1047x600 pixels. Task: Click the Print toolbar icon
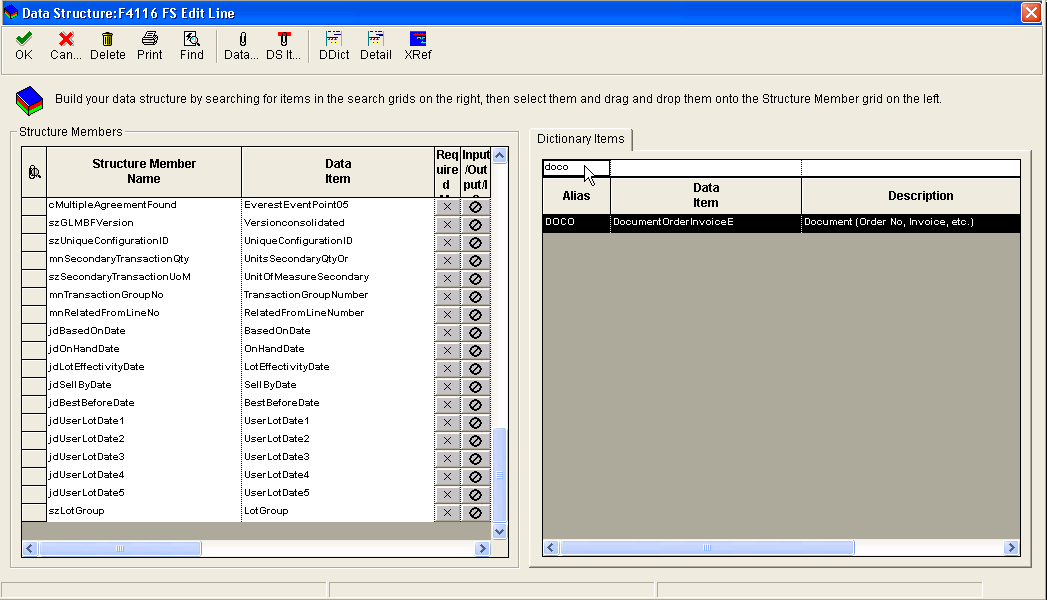[150, 45]
